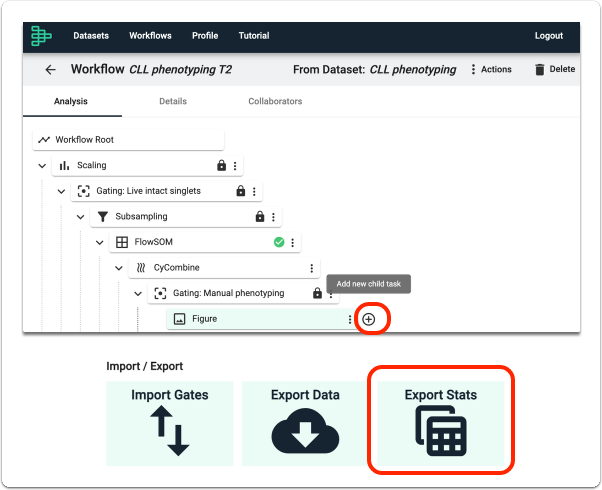
Task: Click the Scaling bar chart icon
Action: (64, 166)
